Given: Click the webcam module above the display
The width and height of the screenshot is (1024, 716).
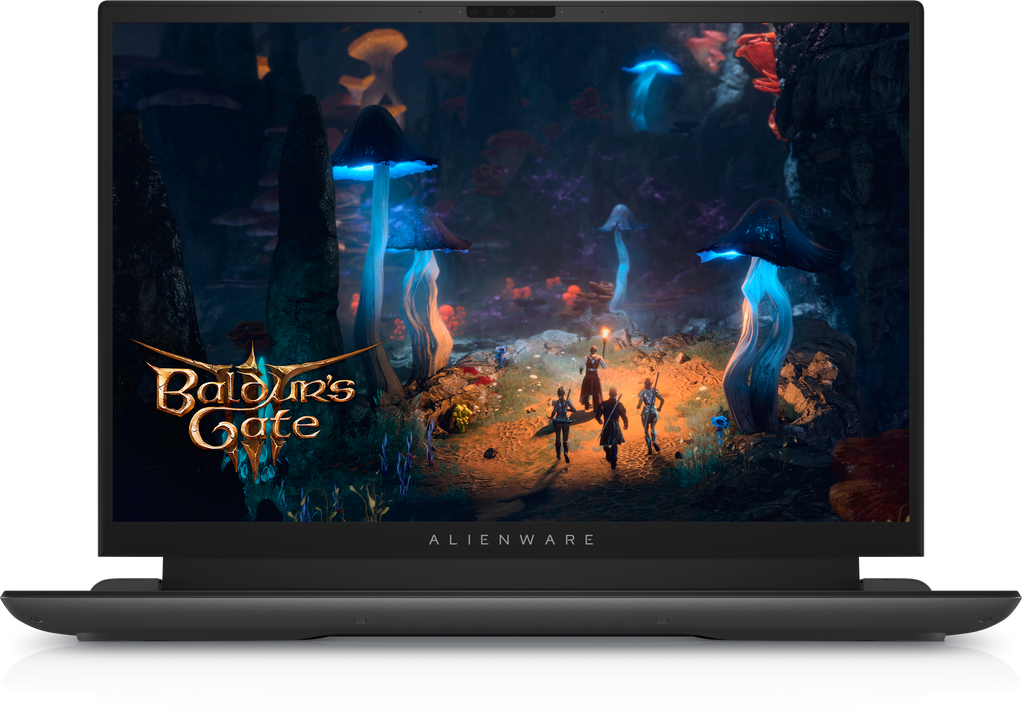Looking at the screenshot, I should 511,12.
